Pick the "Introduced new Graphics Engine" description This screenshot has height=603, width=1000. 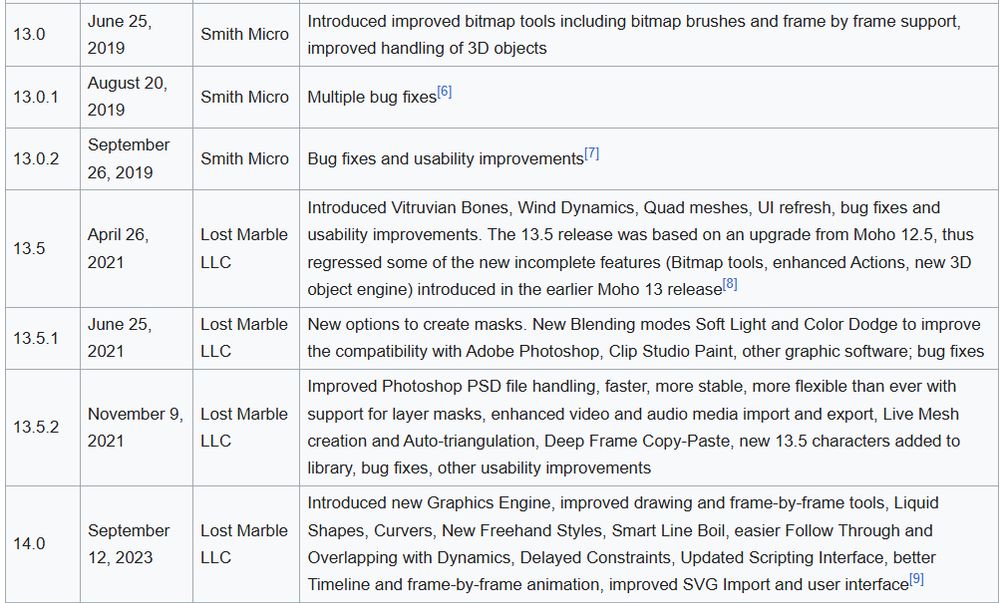tap(623, 544)
